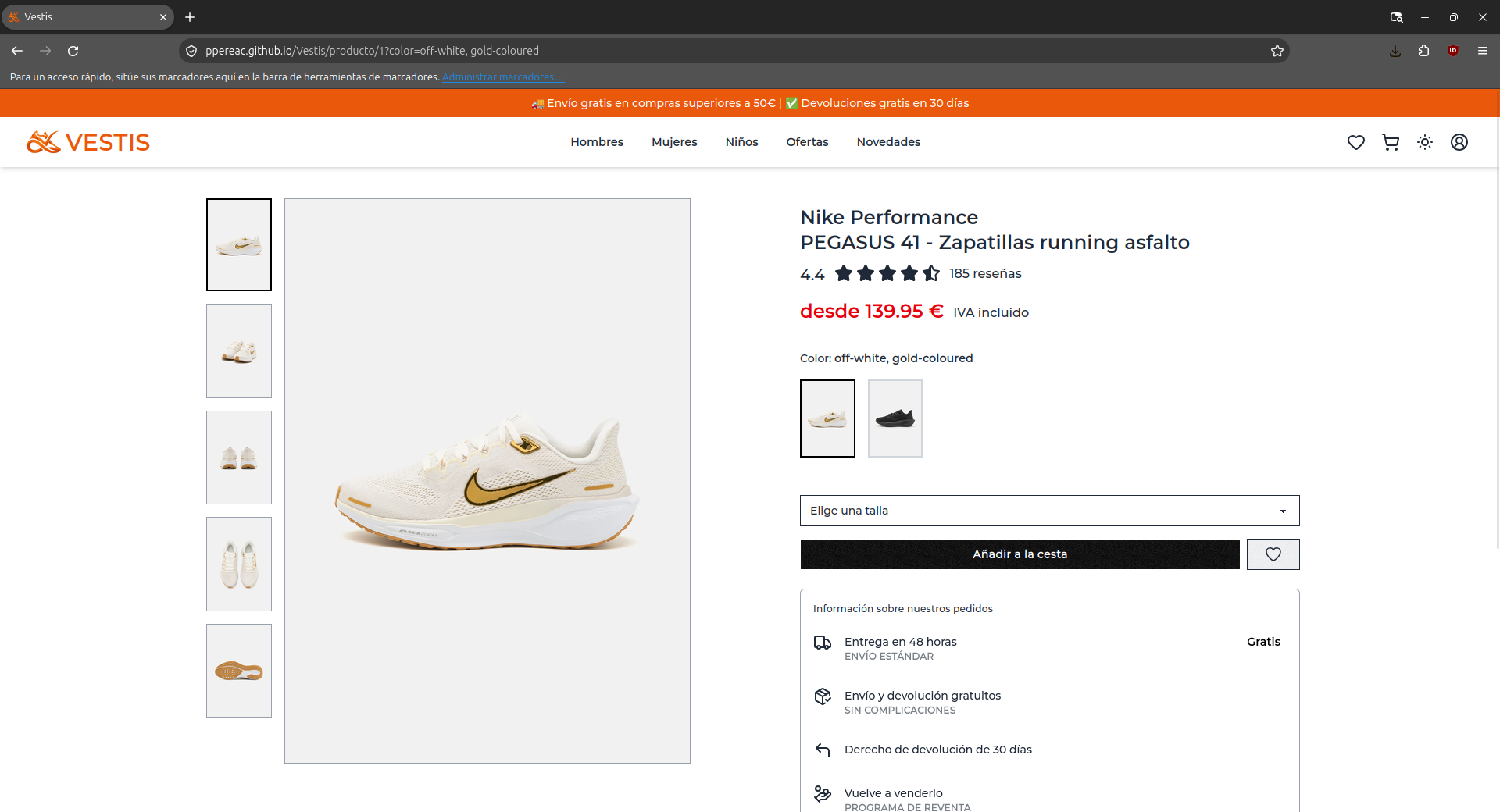Open a new browser tab
This screenshot has height=812, width=1500.
click(190, 17)
